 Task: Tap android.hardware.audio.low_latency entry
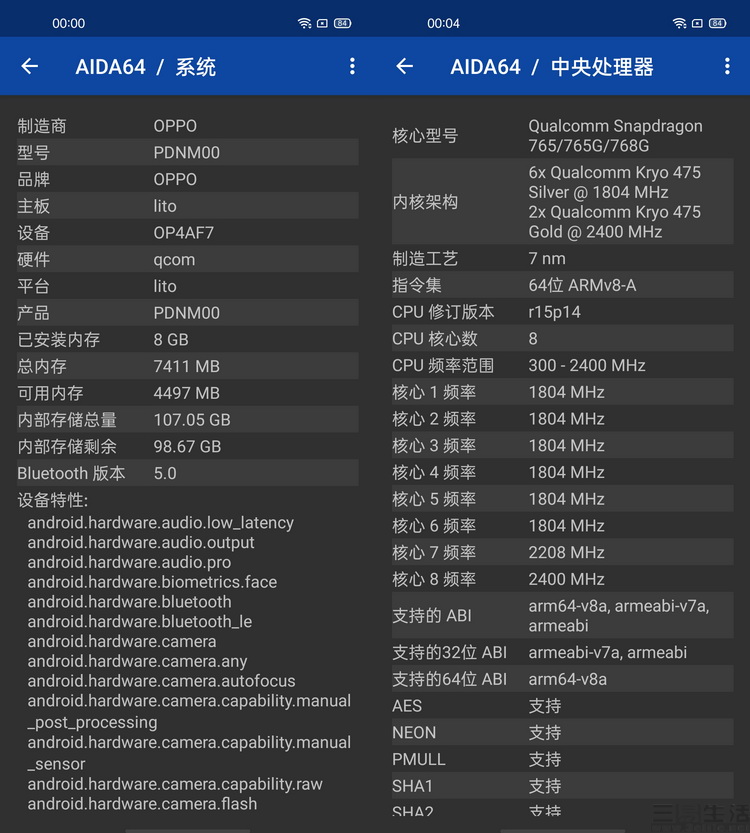tap(160, 523)
